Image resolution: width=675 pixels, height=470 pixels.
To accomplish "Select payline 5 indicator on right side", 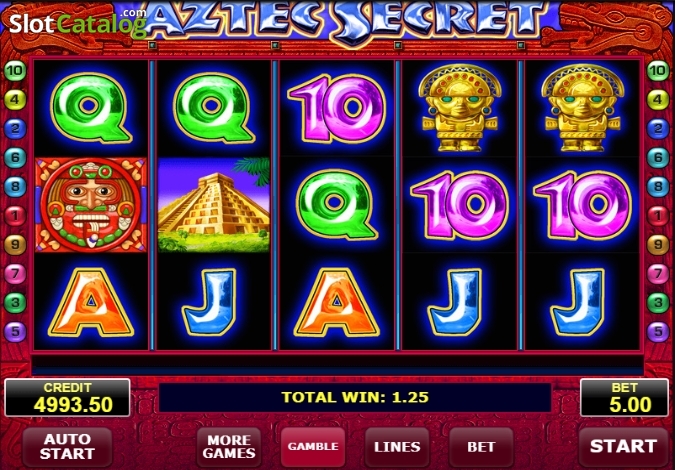I will 658,331.
